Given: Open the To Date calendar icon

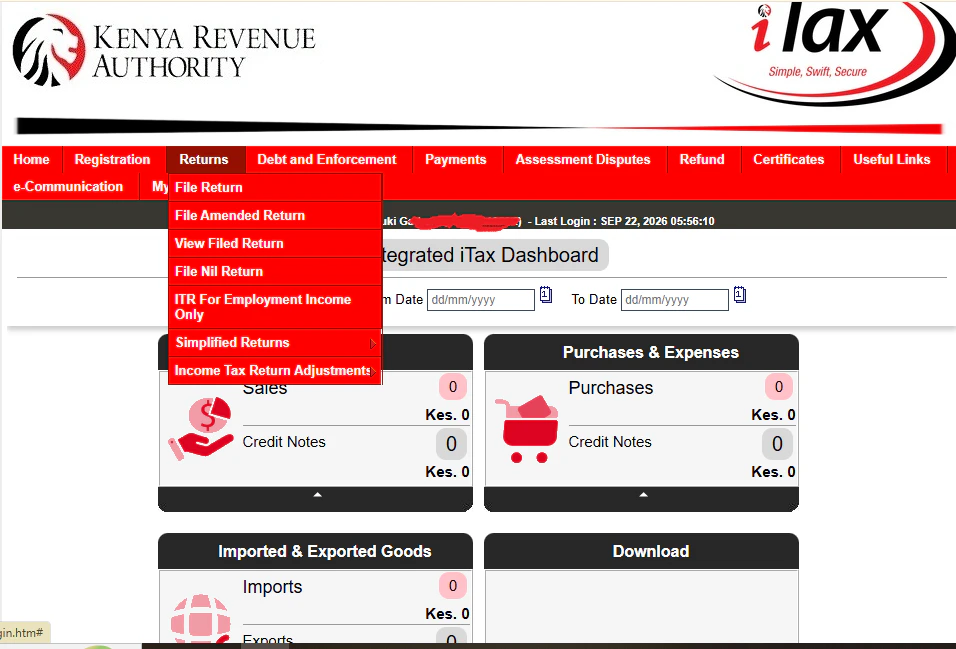Looking at the screenshot, I should click(740, 295).
